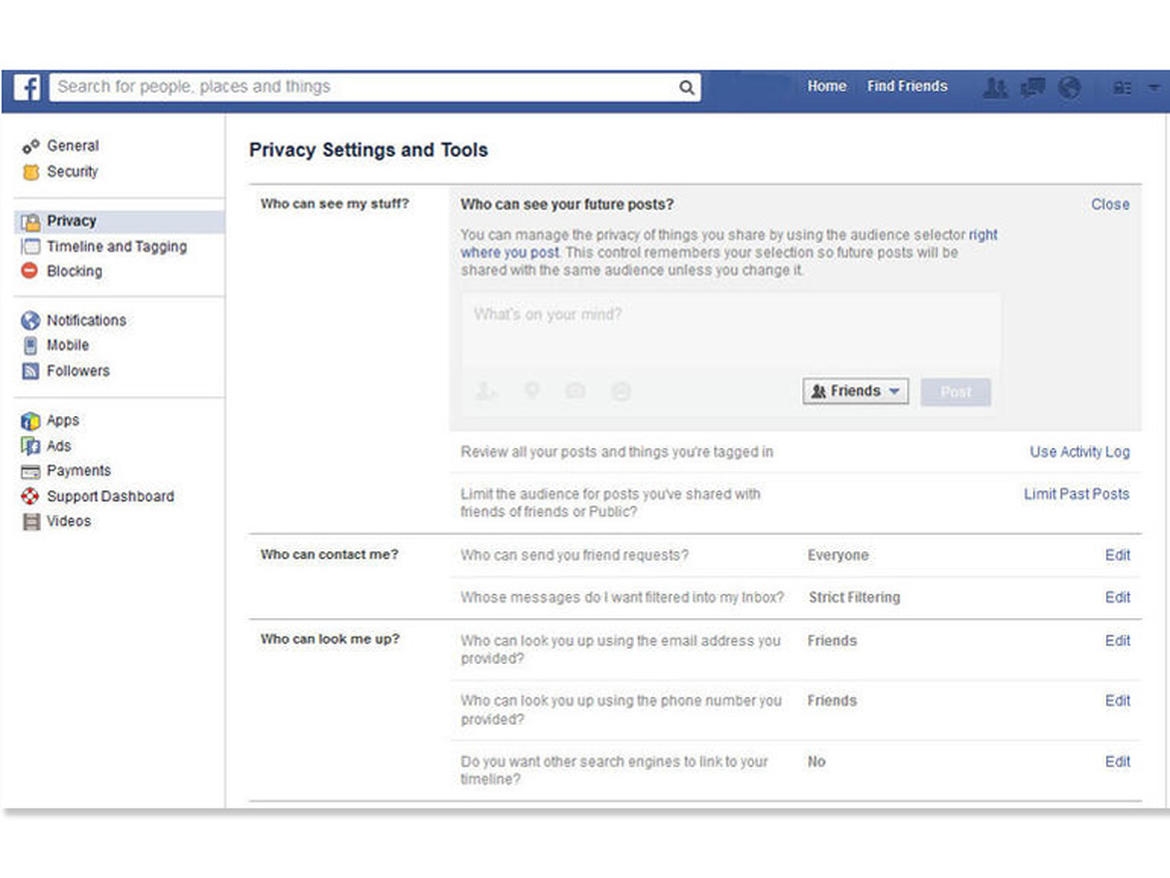Image resolution: width=1170 pixels, height=878 pixels.
Task: Open the Friends audience selector dropdown
Action: 855,391
